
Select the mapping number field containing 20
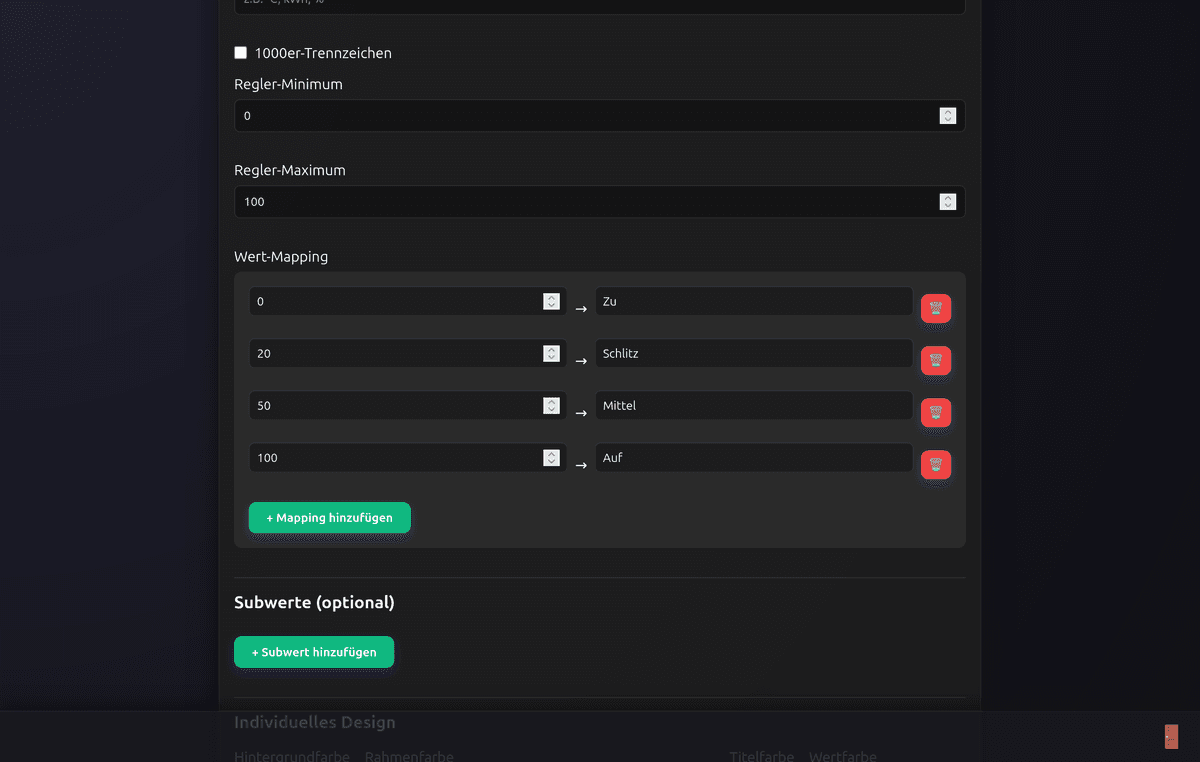click(408, 353)
